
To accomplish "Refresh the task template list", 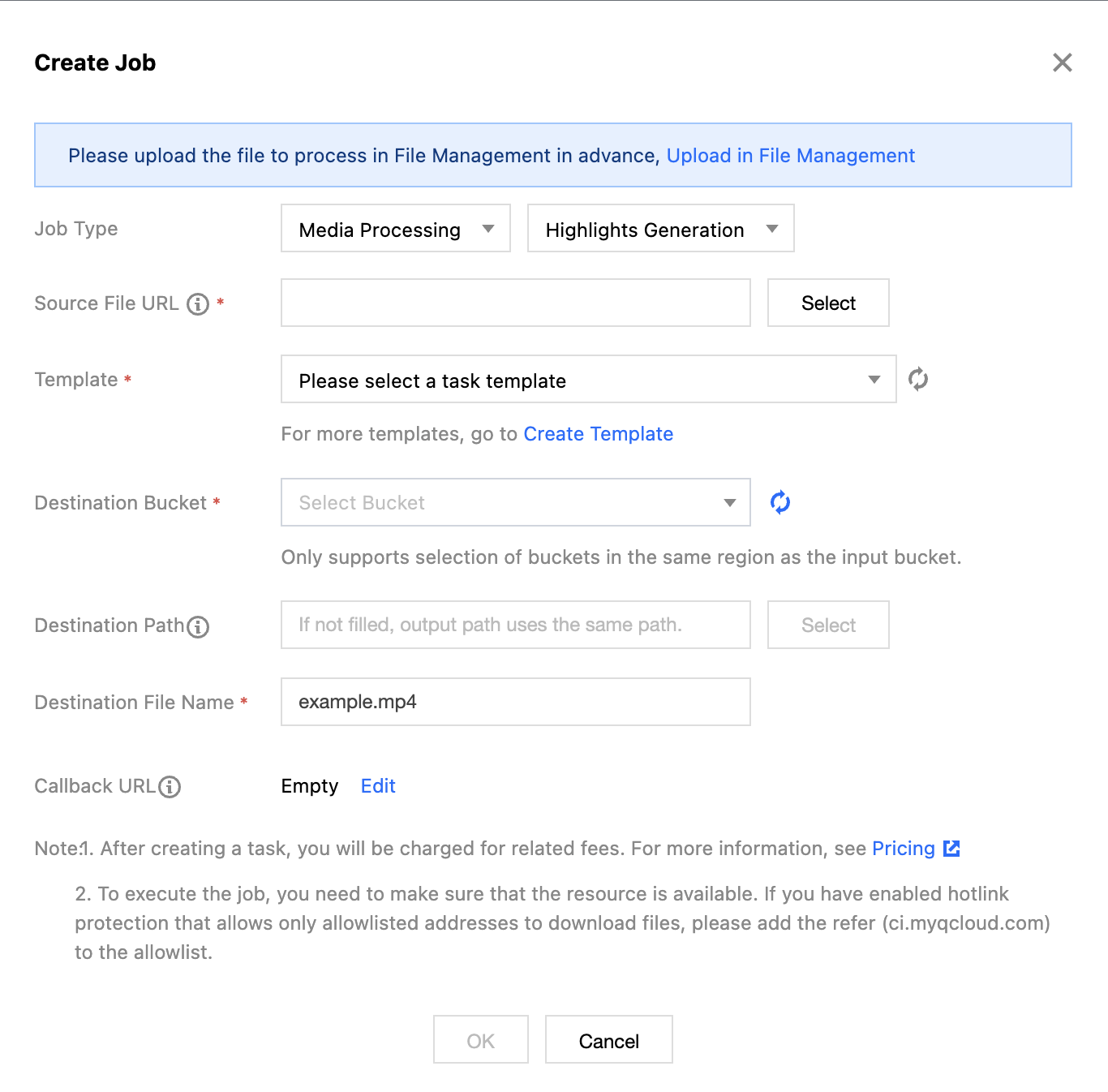I will pos(918,379).
